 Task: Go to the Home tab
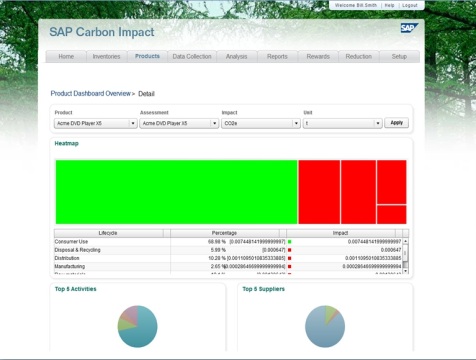[66, 56]
